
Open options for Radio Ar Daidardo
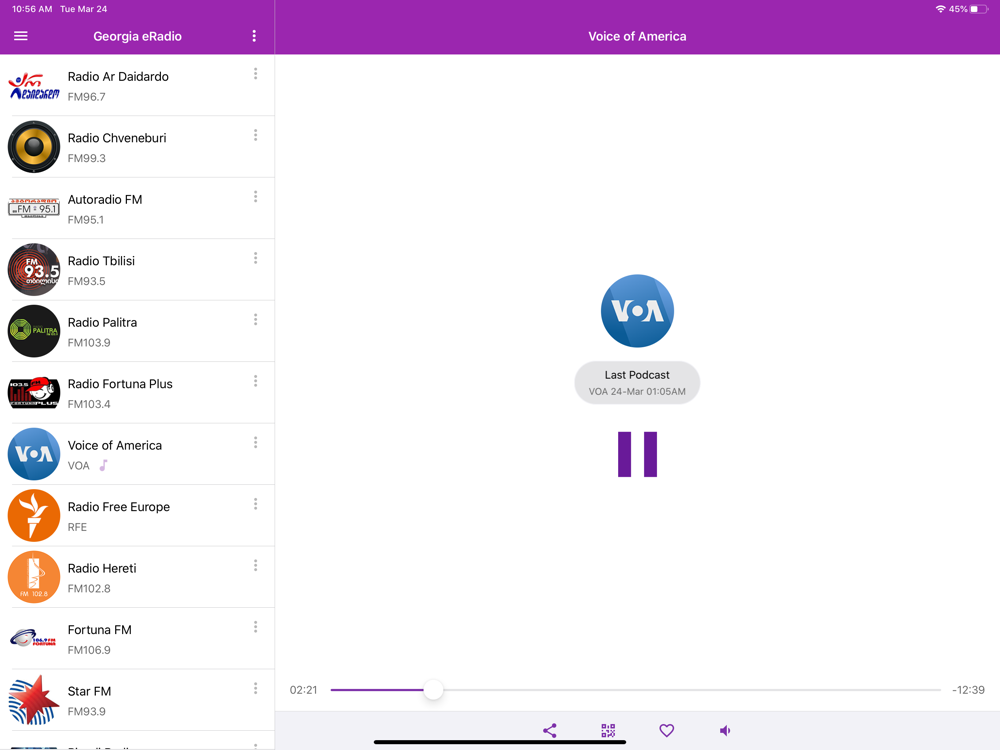tap(256, 74)
